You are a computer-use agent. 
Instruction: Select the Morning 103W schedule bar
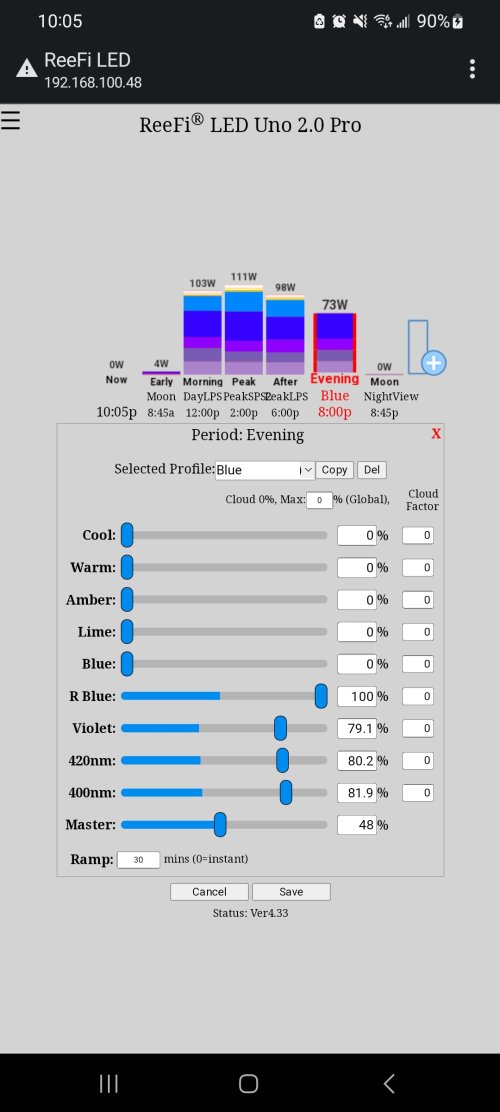202,333
